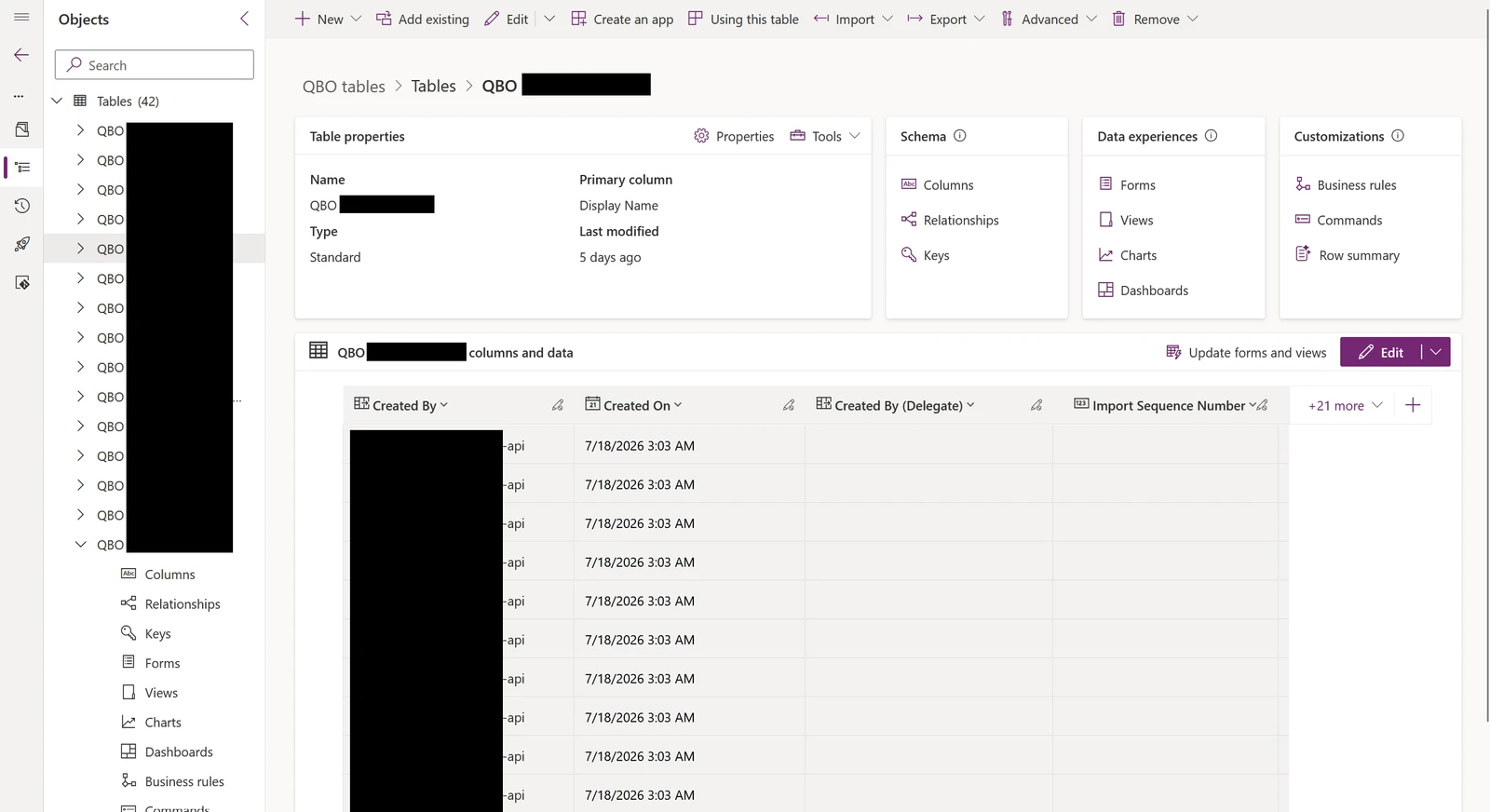
Task: Open Import Sequence Number column header menu
Action: pos(1253,405)
